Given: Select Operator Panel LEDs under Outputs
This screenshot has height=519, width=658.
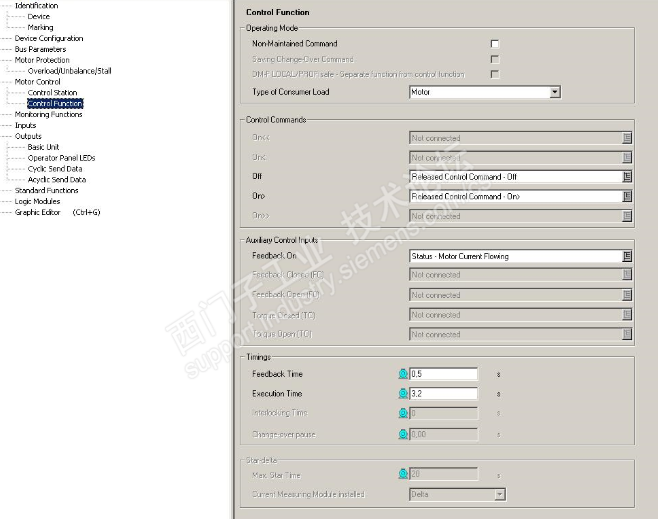Looking at the screenshot, I should pos(61,158).
